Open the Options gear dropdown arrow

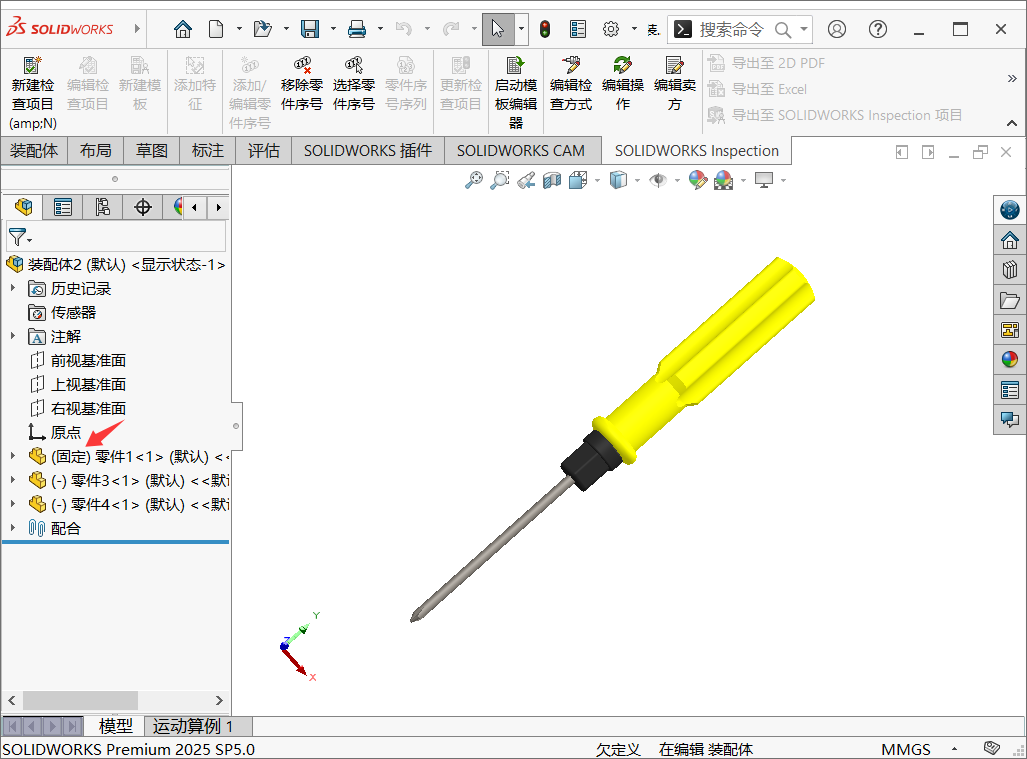point(633,29)
